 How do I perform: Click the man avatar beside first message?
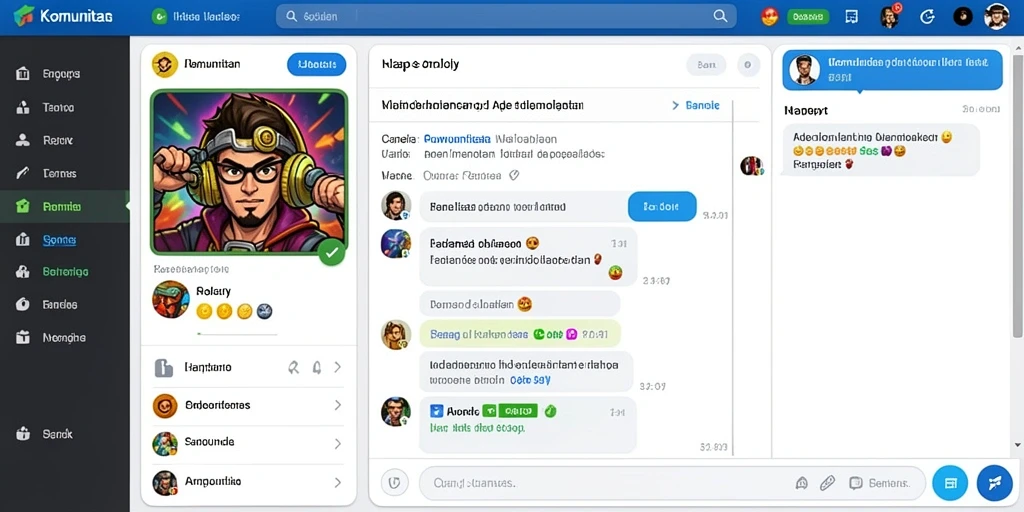coord(396,206)
